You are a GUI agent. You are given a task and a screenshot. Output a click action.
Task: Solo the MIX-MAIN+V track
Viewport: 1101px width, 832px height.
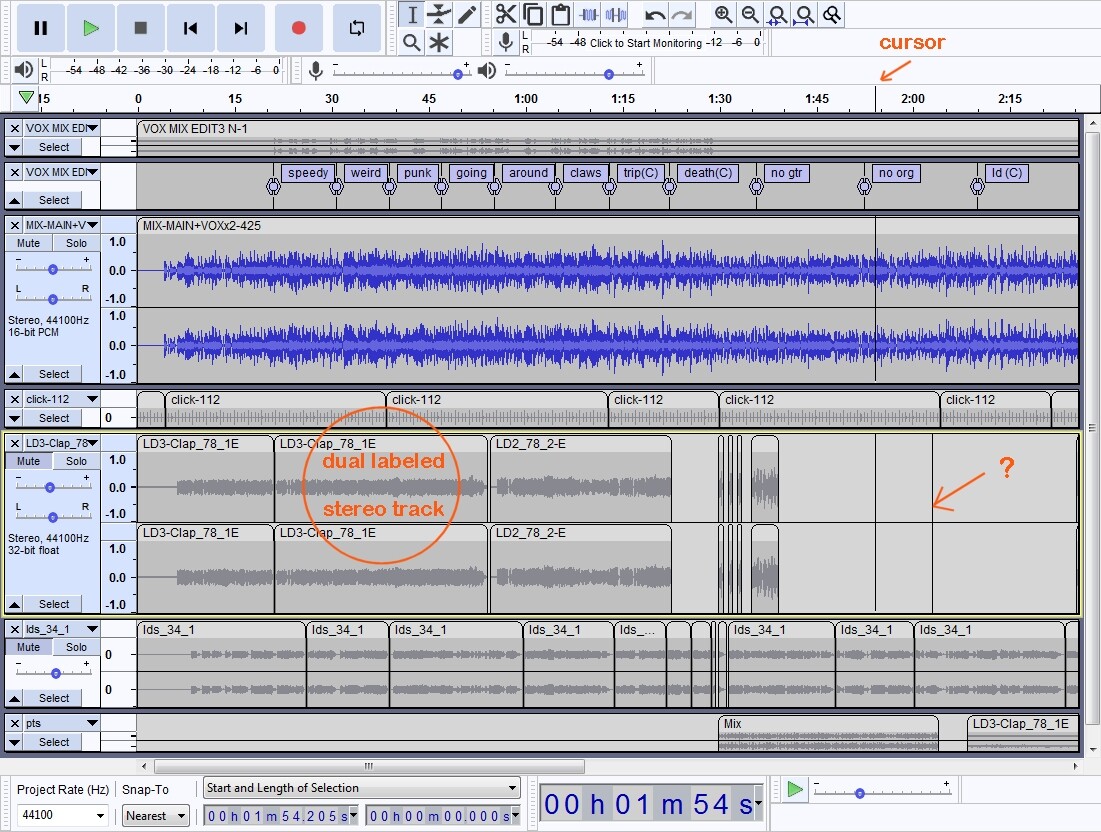[x=77, y=243]
